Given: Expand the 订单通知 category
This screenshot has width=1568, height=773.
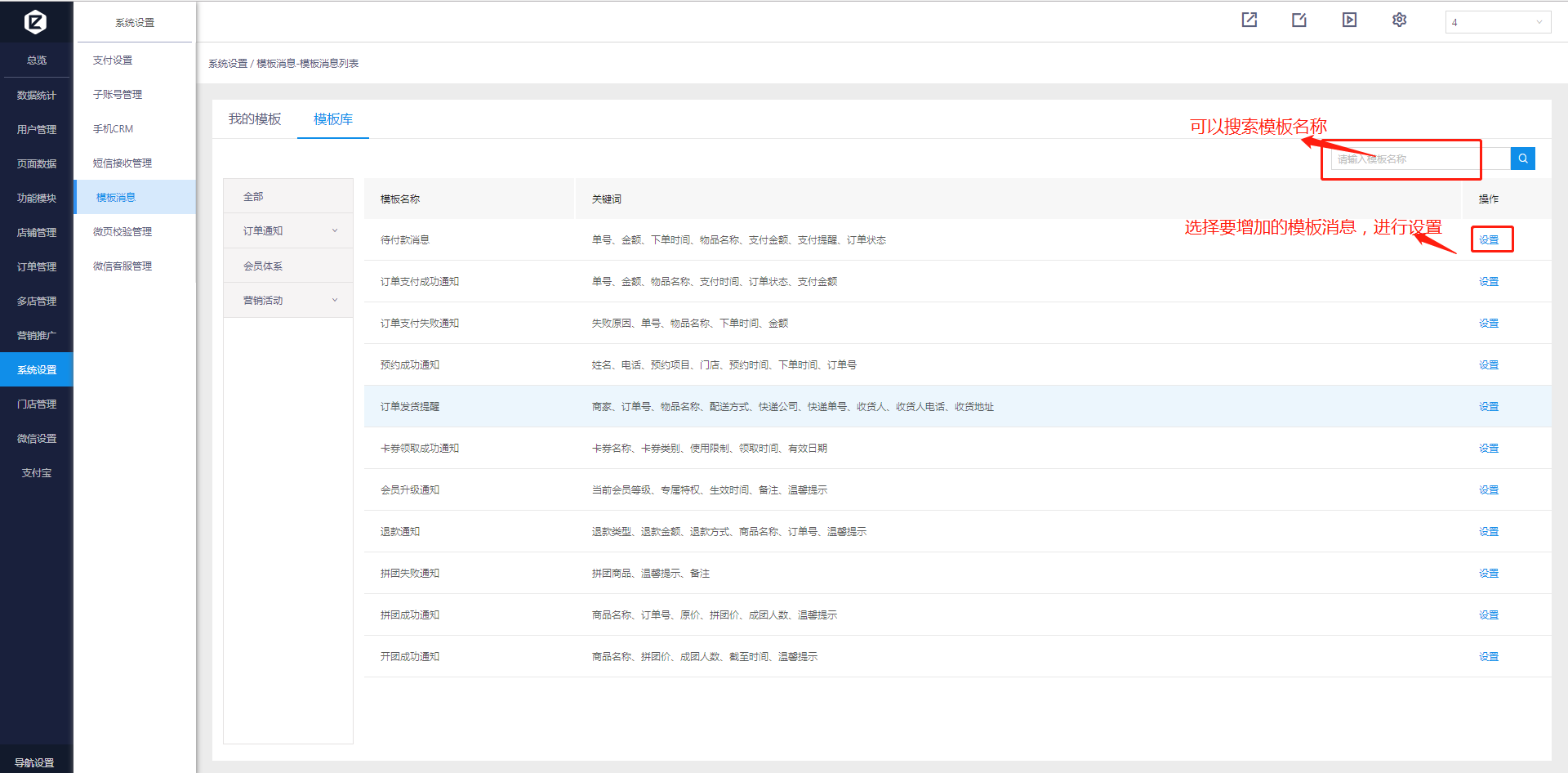Looking at the screenshot, I should (288, 231).
